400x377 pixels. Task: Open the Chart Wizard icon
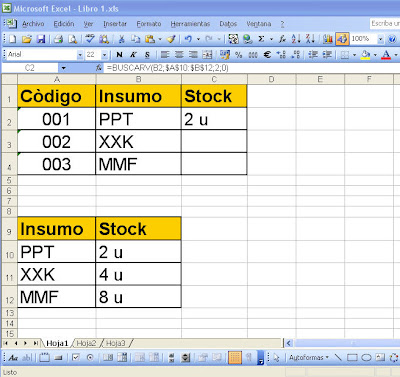click(328, 39)
